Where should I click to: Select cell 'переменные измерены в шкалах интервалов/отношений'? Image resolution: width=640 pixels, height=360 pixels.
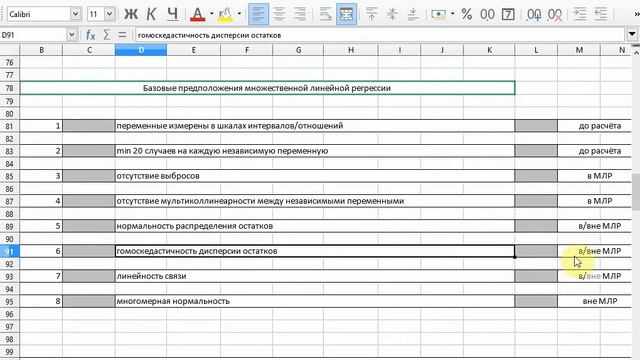pos(315,126)
